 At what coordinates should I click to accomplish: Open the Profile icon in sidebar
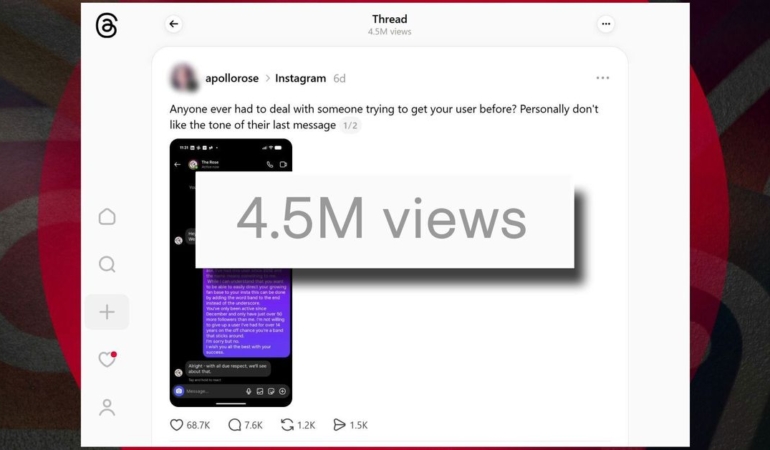pyautogui.click(x=107, y=407)
